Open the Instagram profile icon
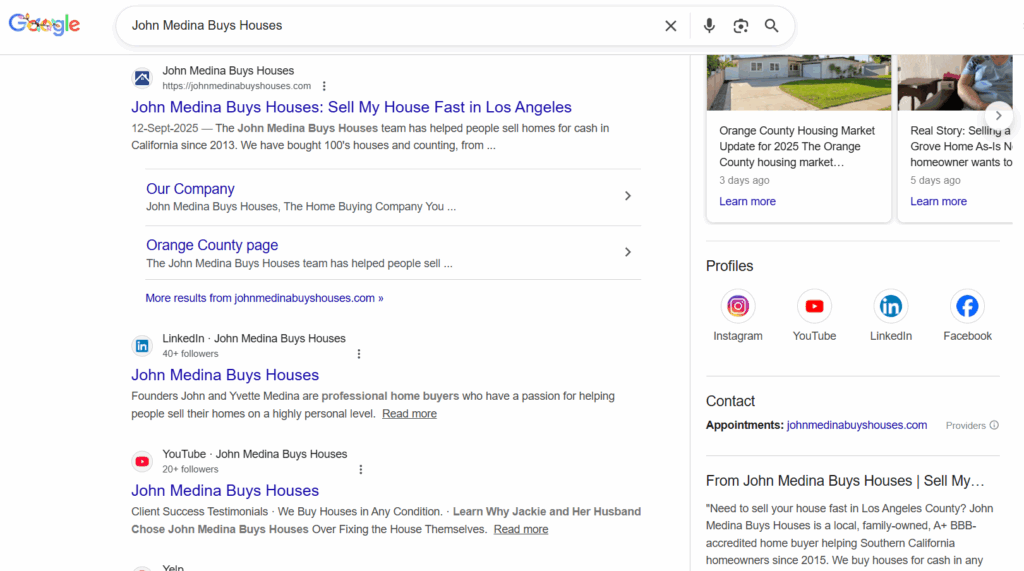Screen dimensions: 1024x571 click(738, 306)
